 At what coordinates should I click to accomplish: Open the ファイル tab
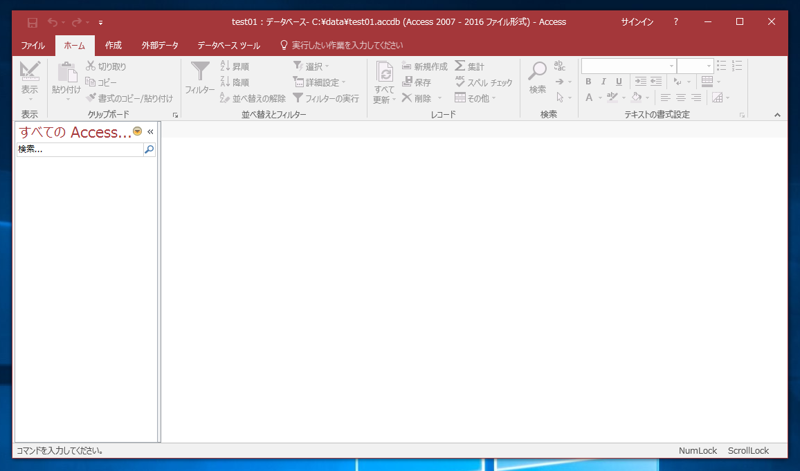pos(33,45)
